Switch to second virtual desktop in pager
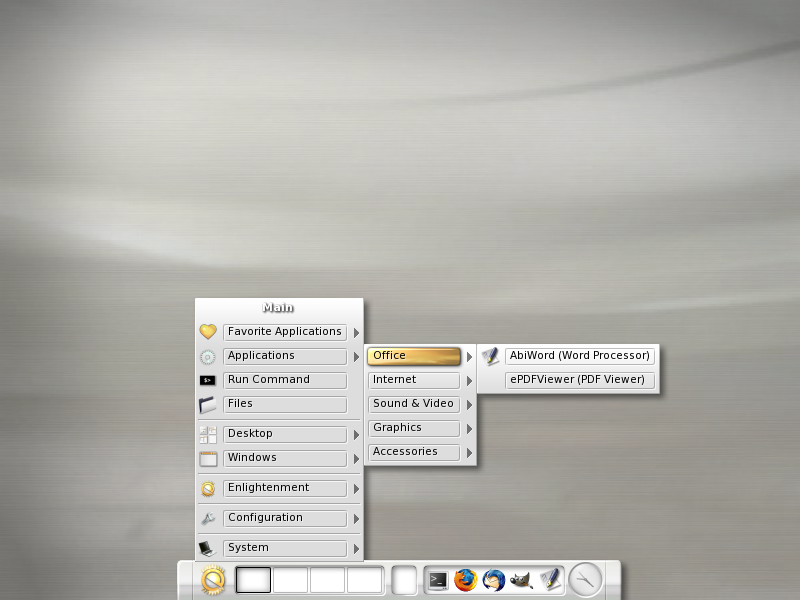This screenshot has height=600, width=800. click(290, 580)
